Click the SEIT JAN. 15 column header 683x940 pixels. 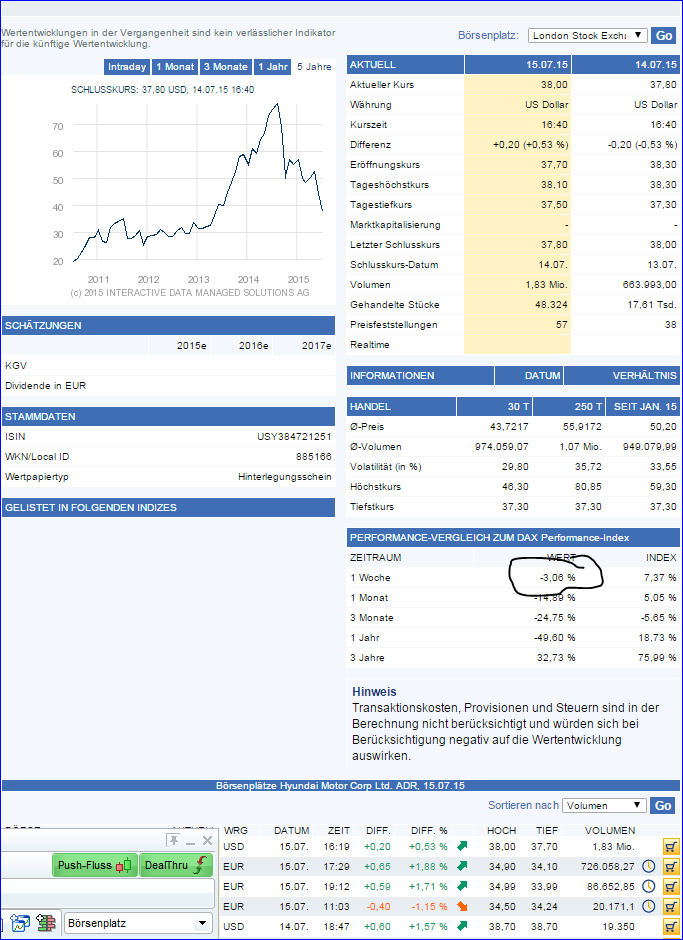[643, 406]
